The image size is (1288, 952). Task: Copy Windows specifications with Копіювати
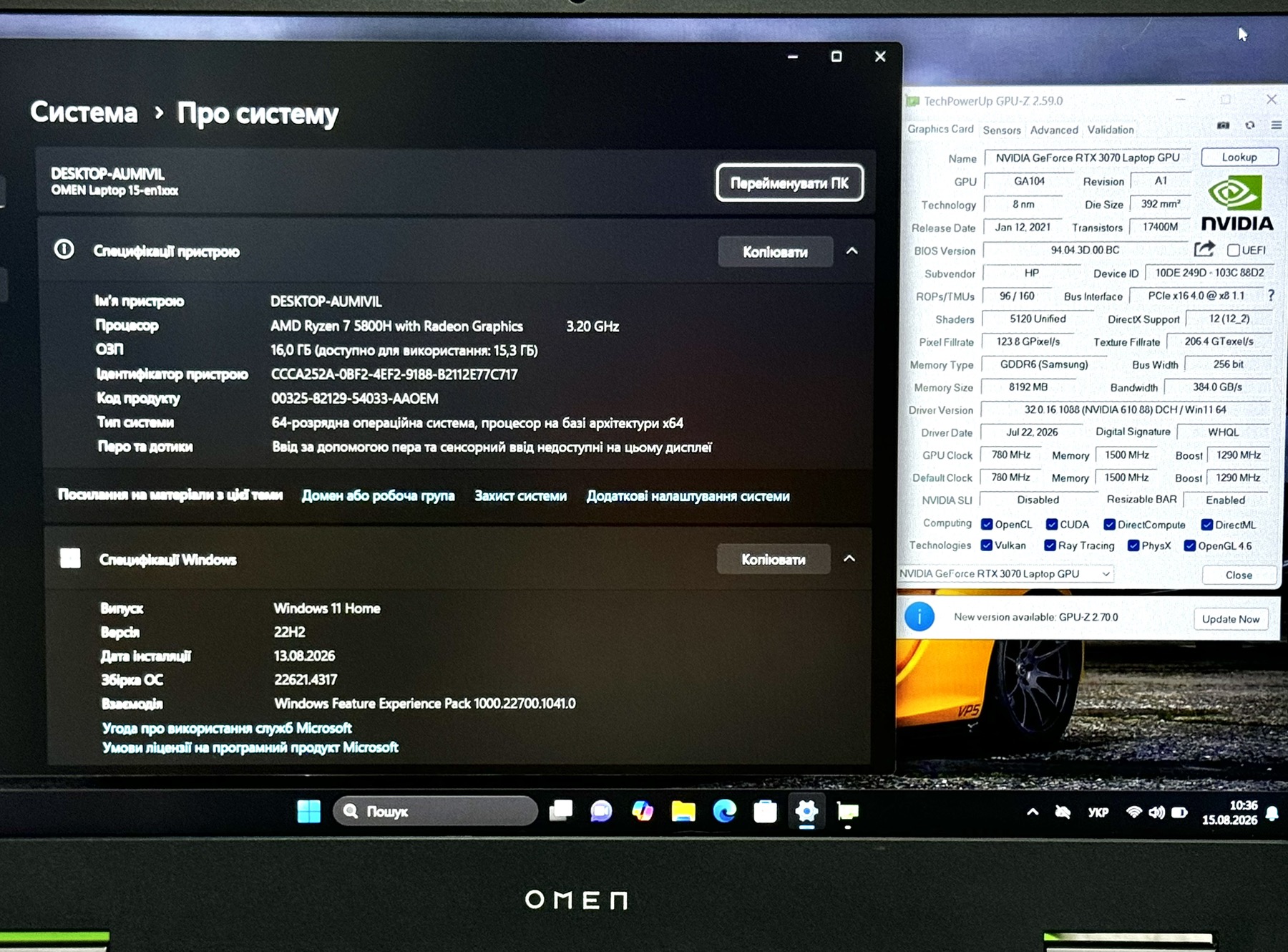tap(774, 559)
